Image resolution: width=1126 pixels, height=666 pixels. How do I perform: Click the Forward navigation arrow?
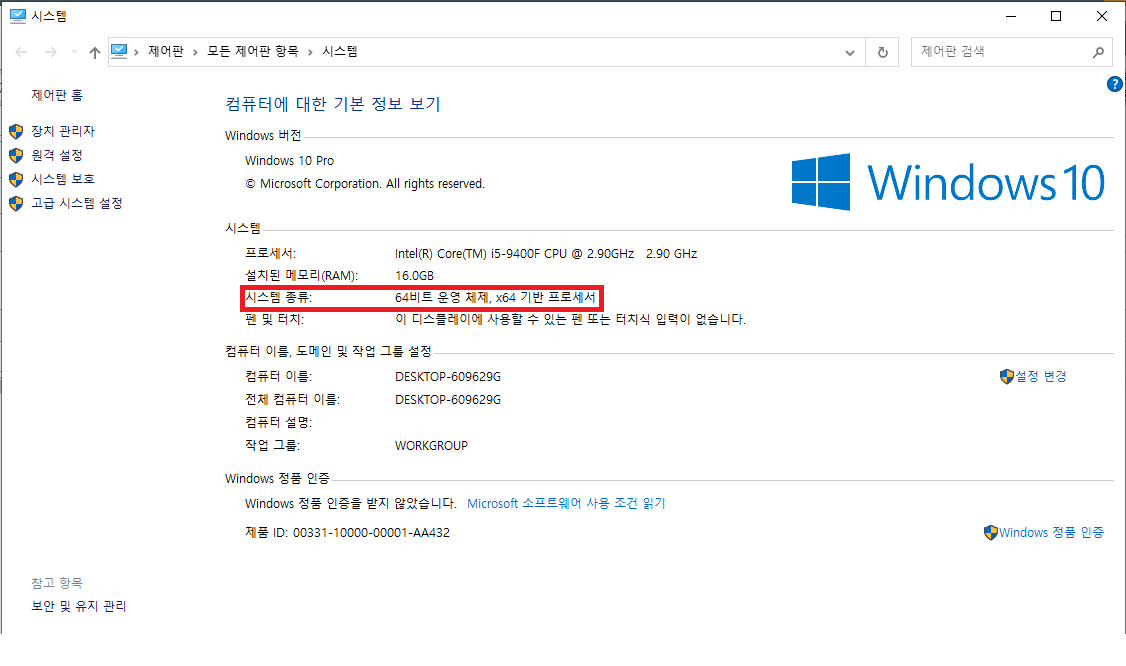(50, 52)
